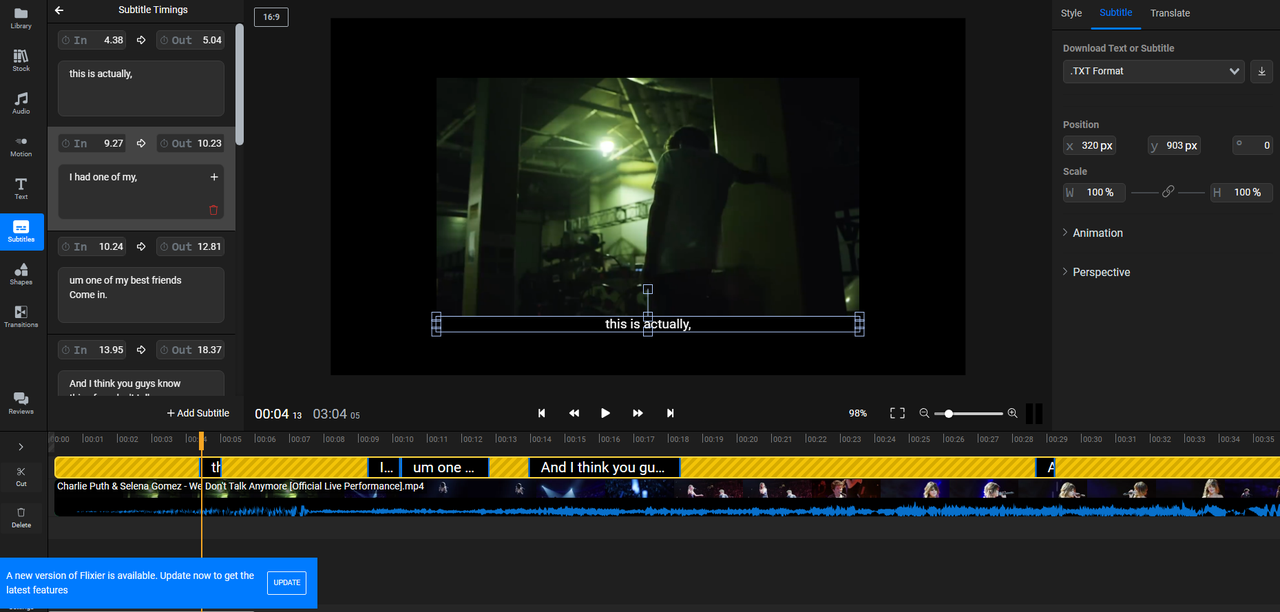
Task: Open the Transitions panel
Action: click(x=21, y=316)
